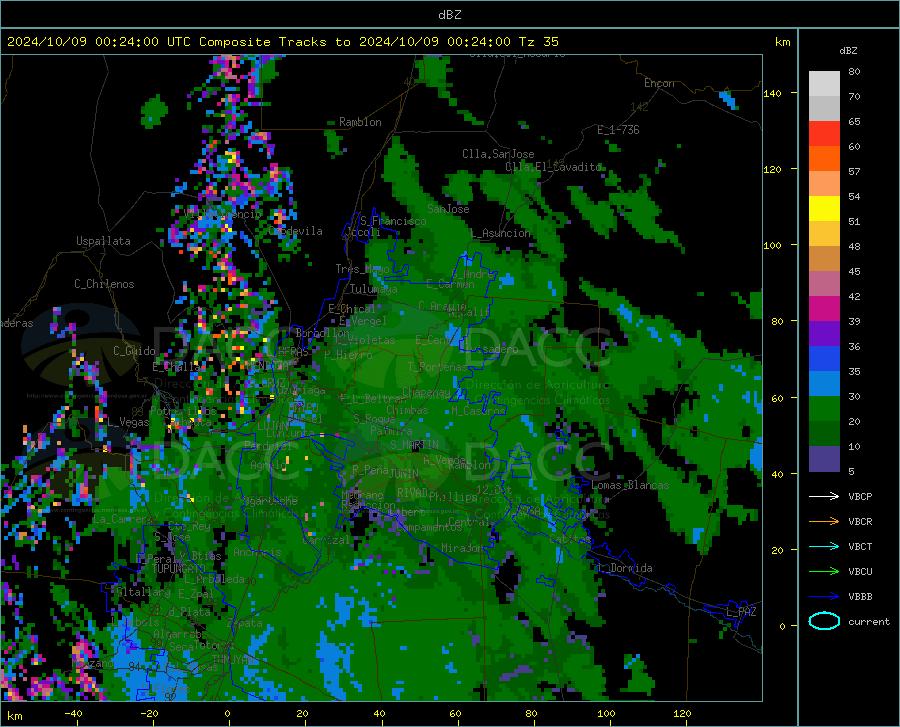
Task: Click the cyan 'current' ellipse symbol
Action: [x=824, y=621]
